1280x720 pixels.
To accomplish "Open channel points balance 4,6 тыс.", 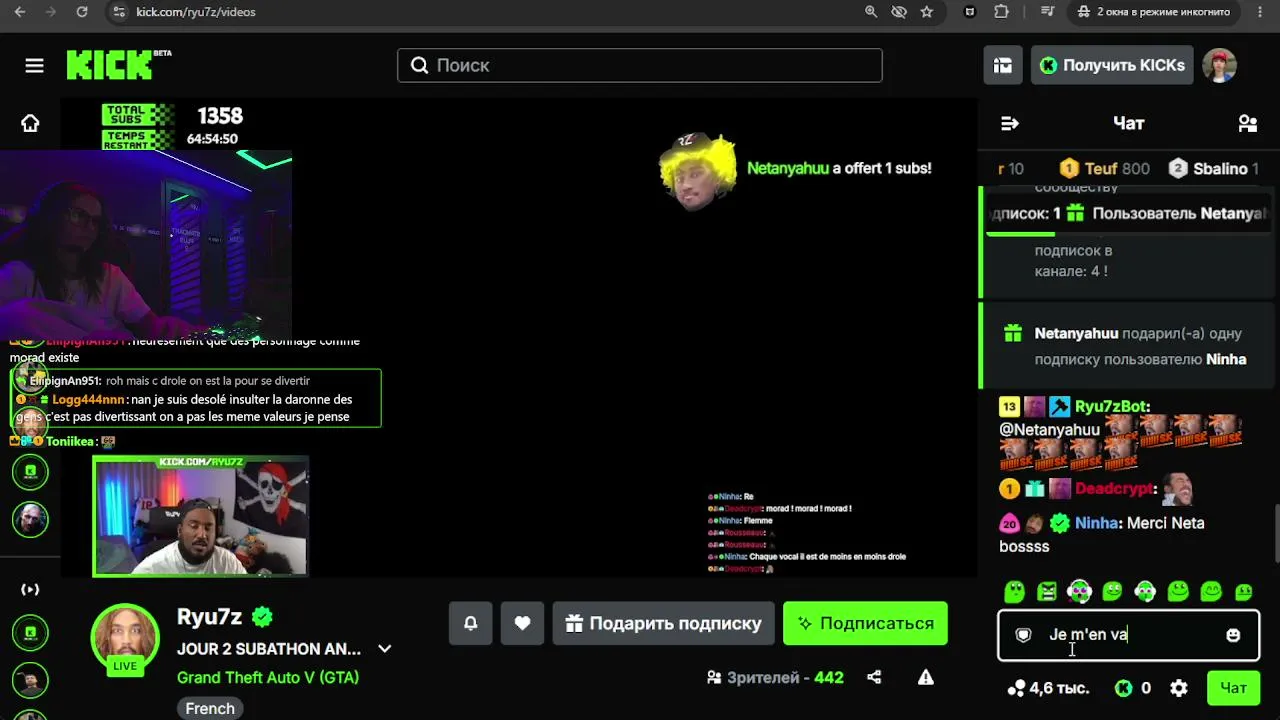I will pyautogui.click(x=1047, y=688).
